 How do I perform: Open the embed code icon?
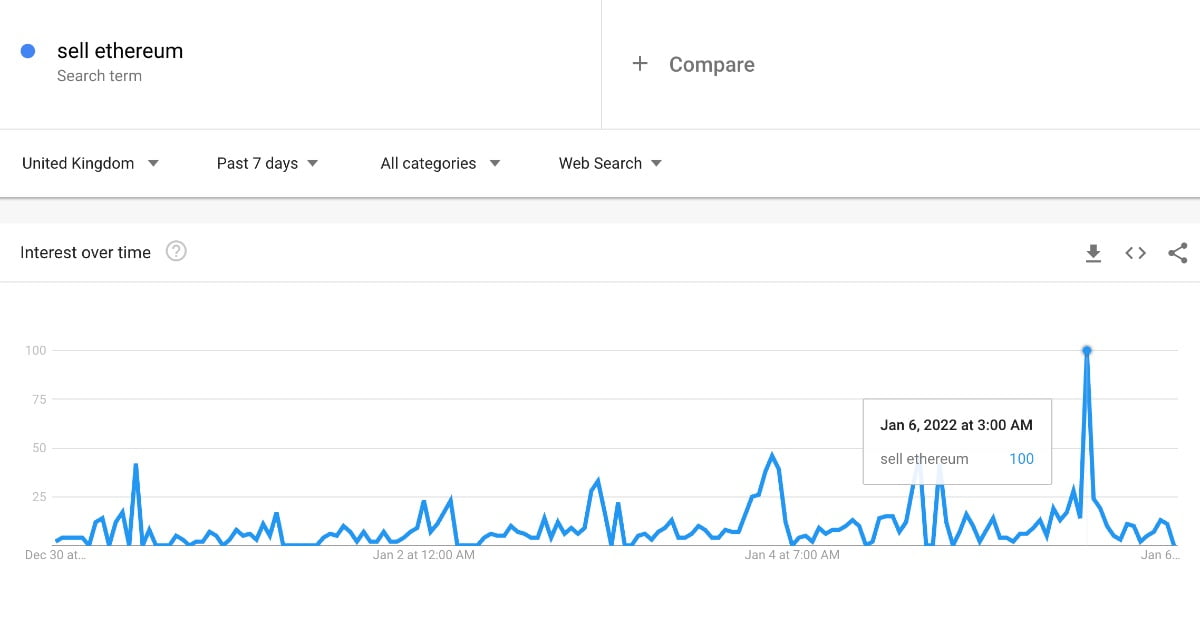pos(1135,253)
